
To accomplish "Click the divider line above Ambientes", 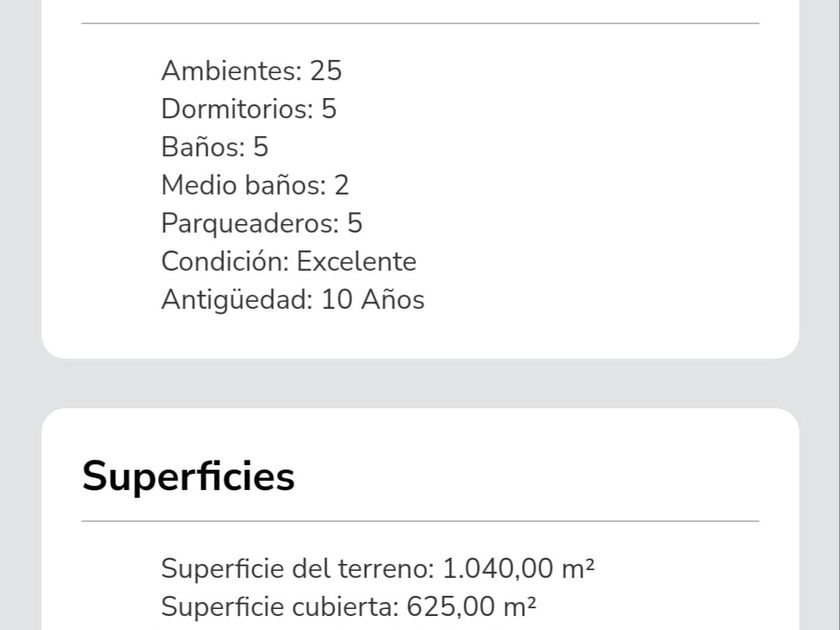I will coord(420,23).
